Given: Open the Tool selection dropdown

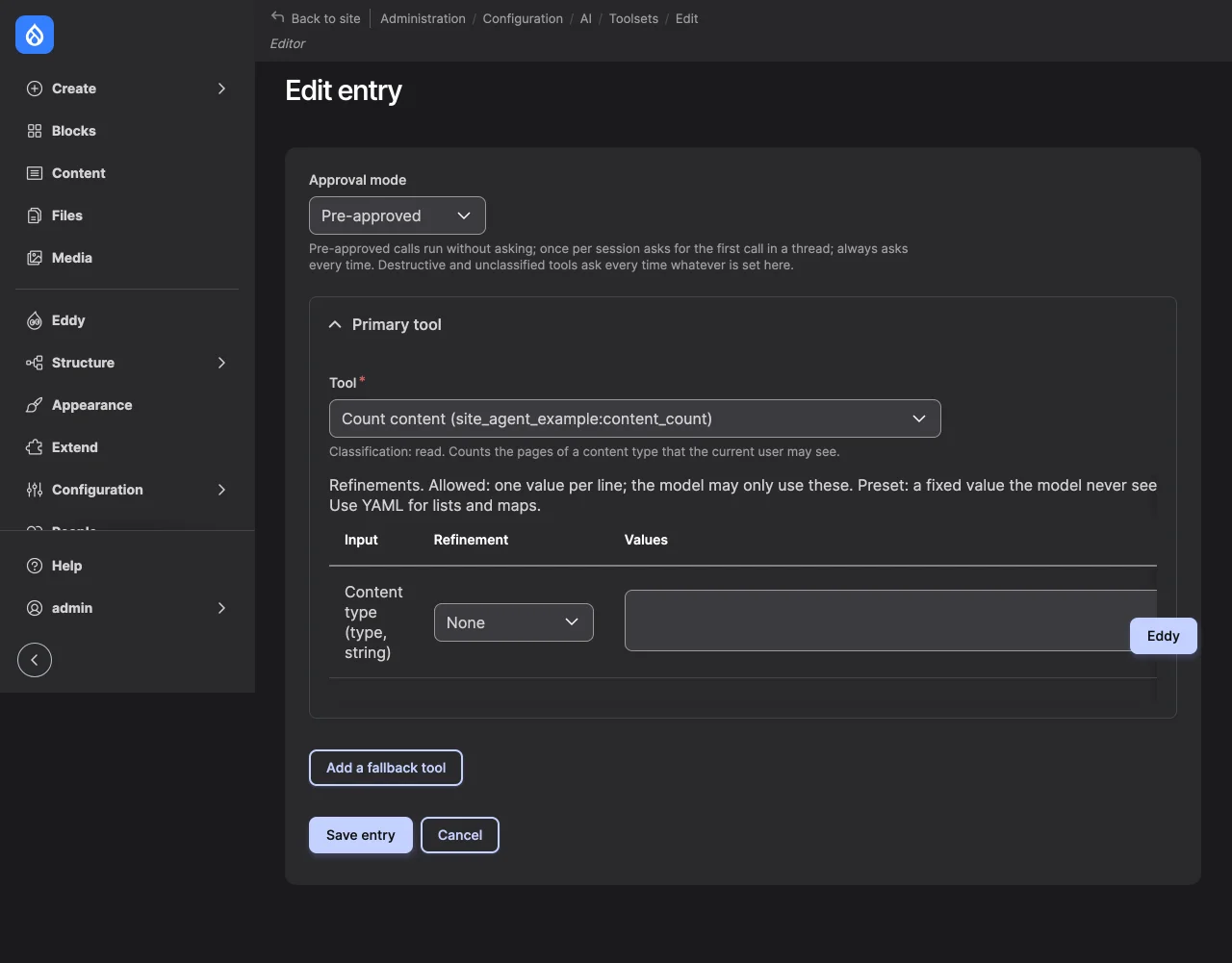Looking at the screenshot, I should tap(635, 418).
